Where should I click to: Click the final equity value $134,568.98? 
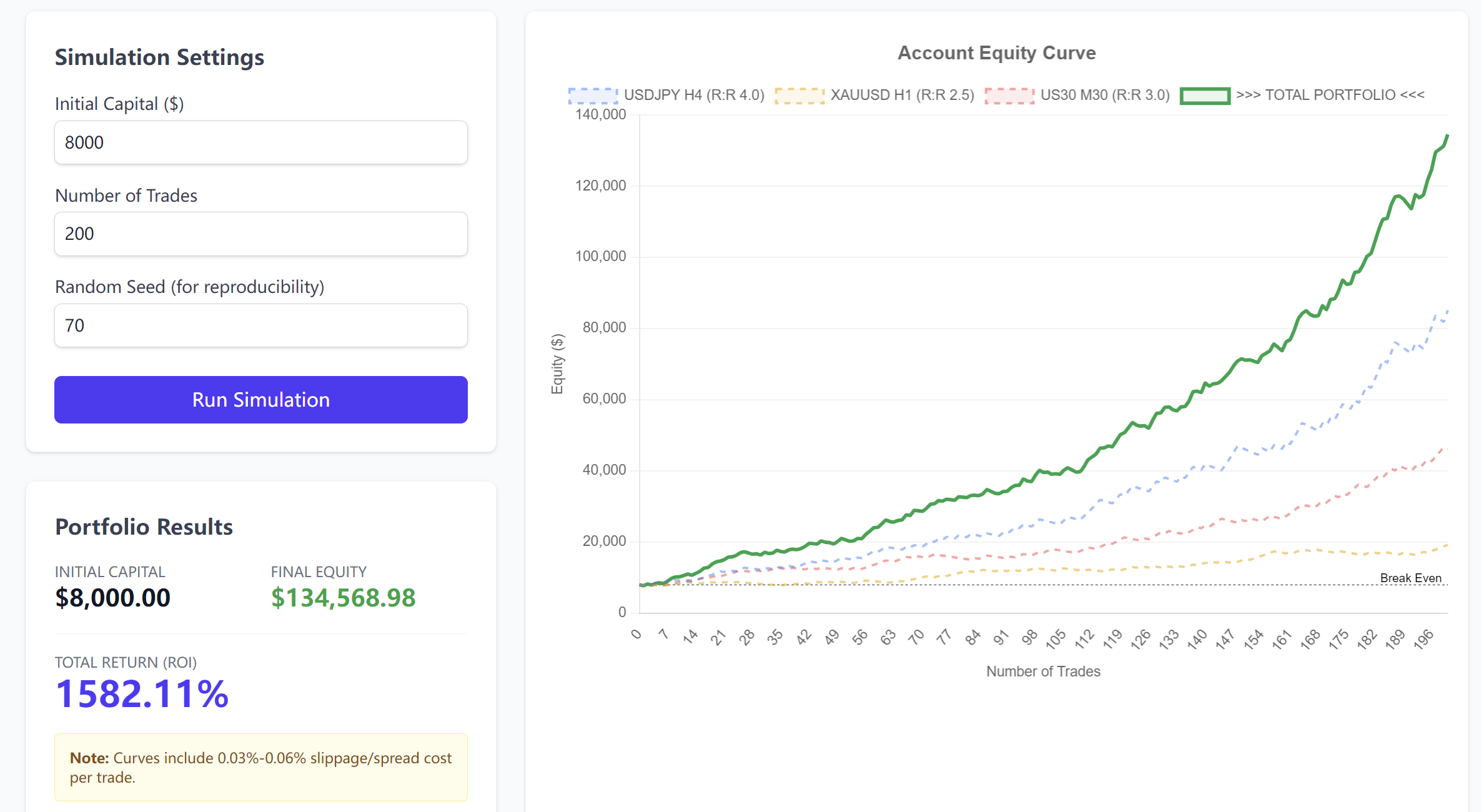[343, 598]
